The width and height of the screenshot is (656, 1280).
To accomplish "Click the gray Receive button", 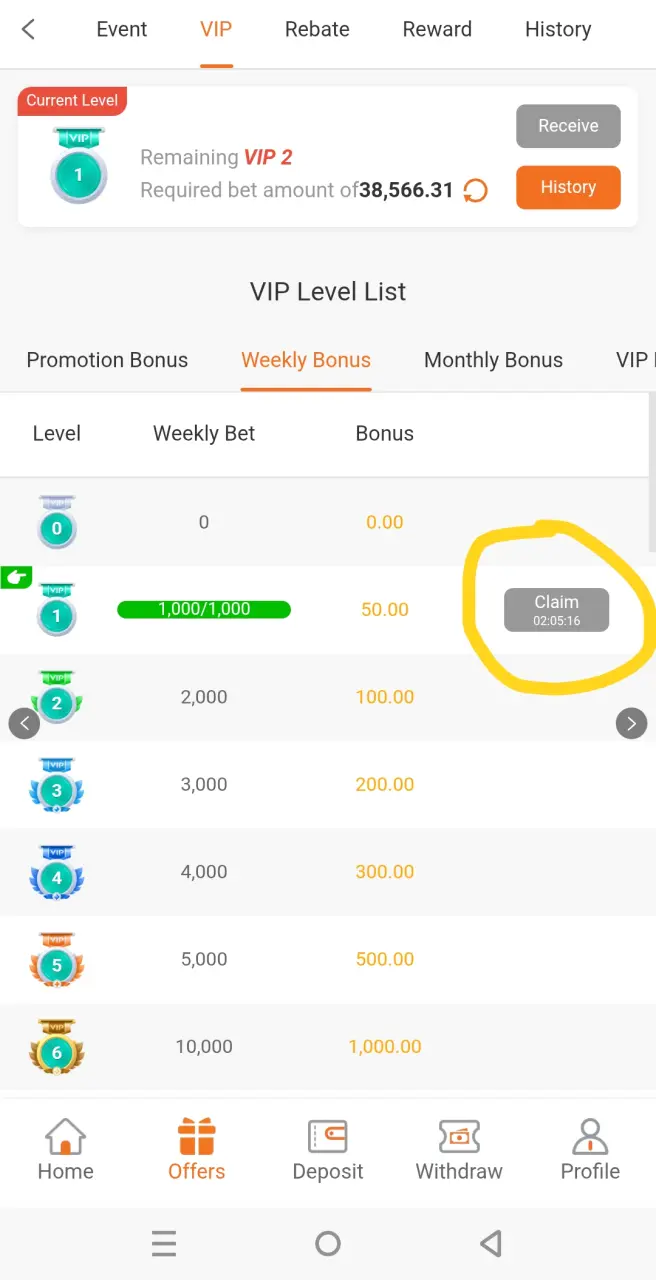I will (x=568, y=126).
